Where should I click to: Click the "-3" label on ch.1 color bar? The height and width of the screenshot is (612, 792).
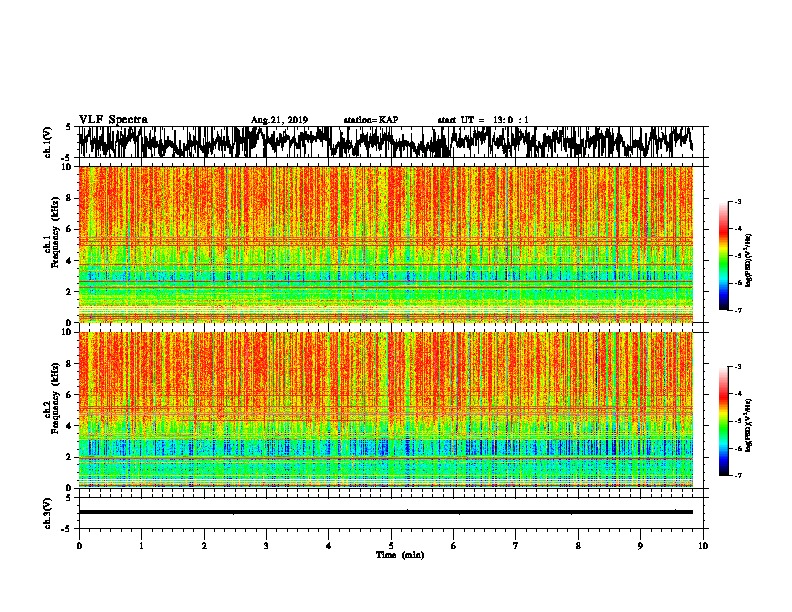(737, 201)
